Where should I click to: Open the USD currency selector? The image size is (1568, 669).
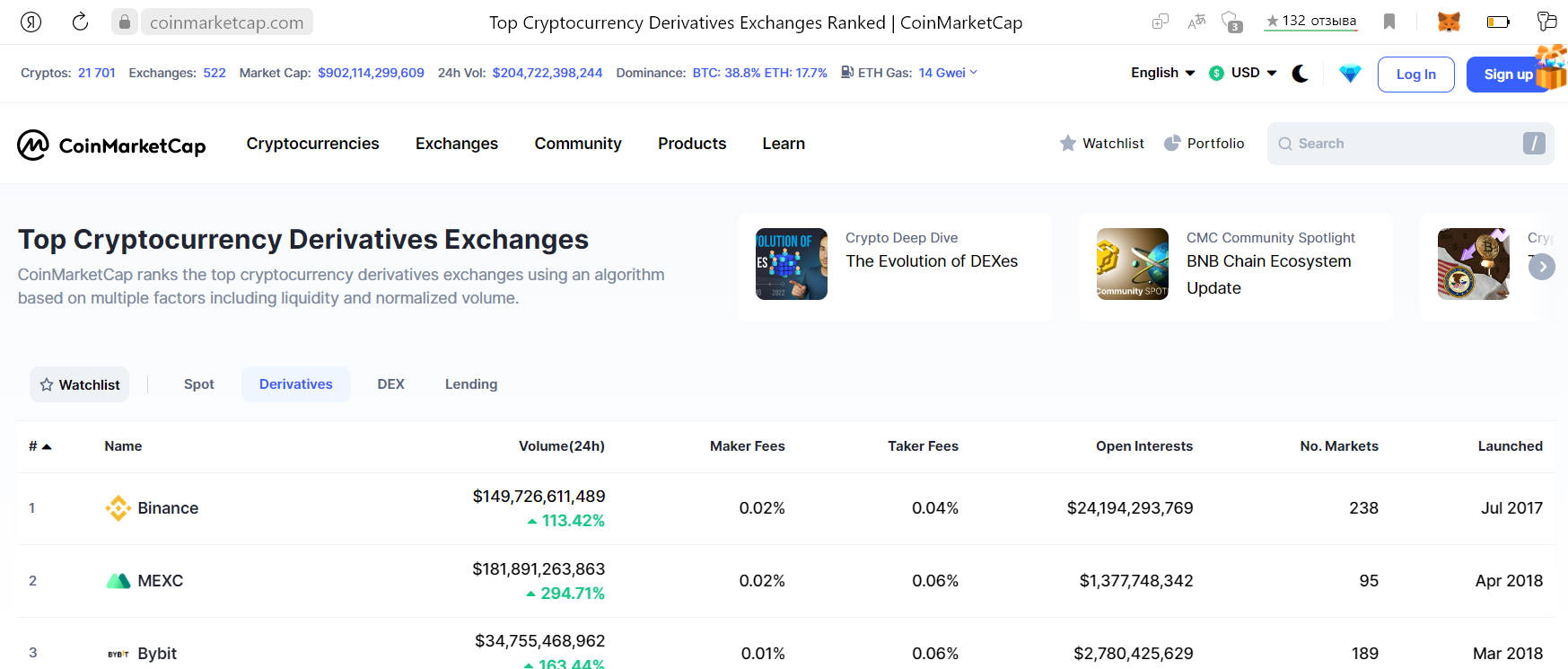coord(1243,73)
